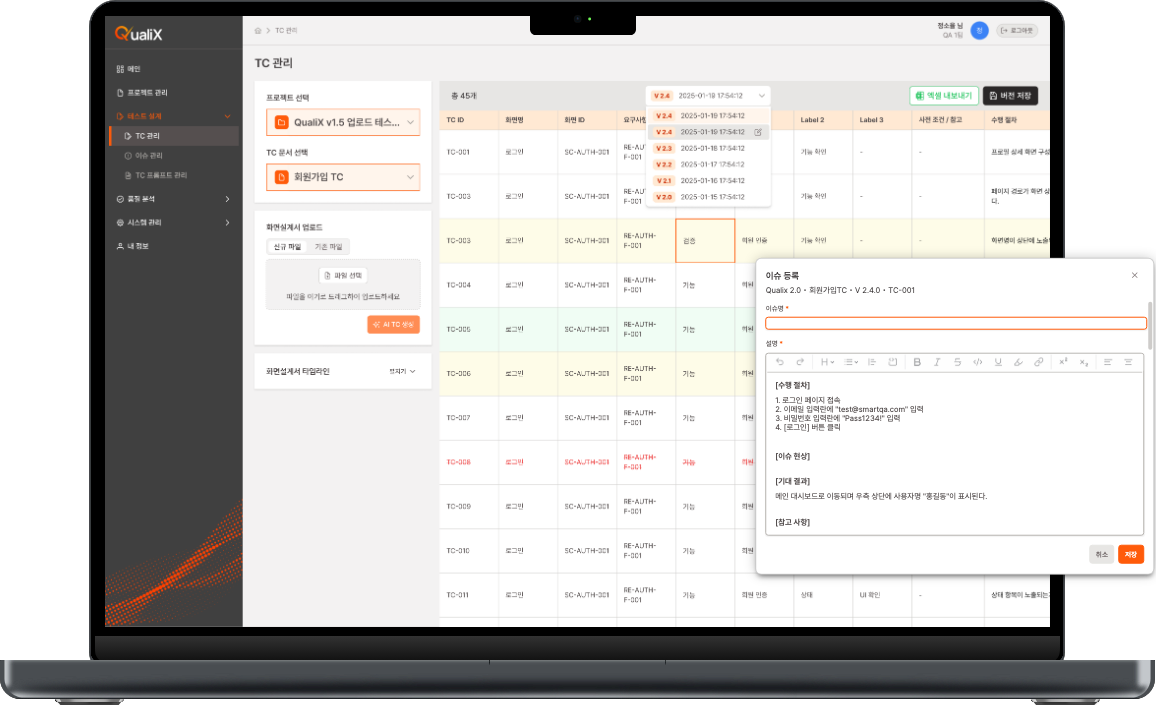Screen dimensions: 1156x706
Task: Click the issue dialog's vertical scrollbar
Action: (x=1150, y=325)
